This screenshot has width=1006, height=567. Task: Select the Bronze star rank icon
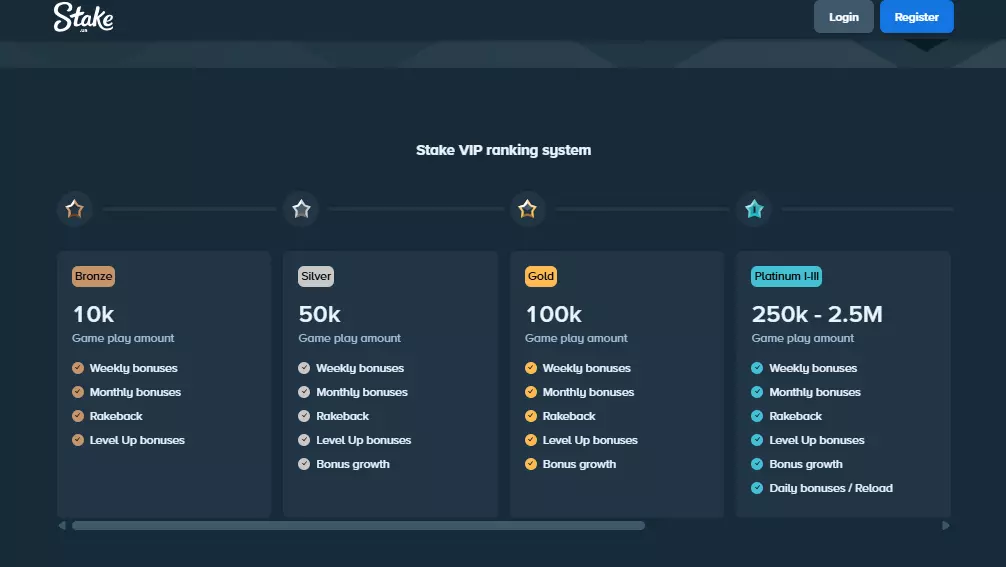[74, 209]
